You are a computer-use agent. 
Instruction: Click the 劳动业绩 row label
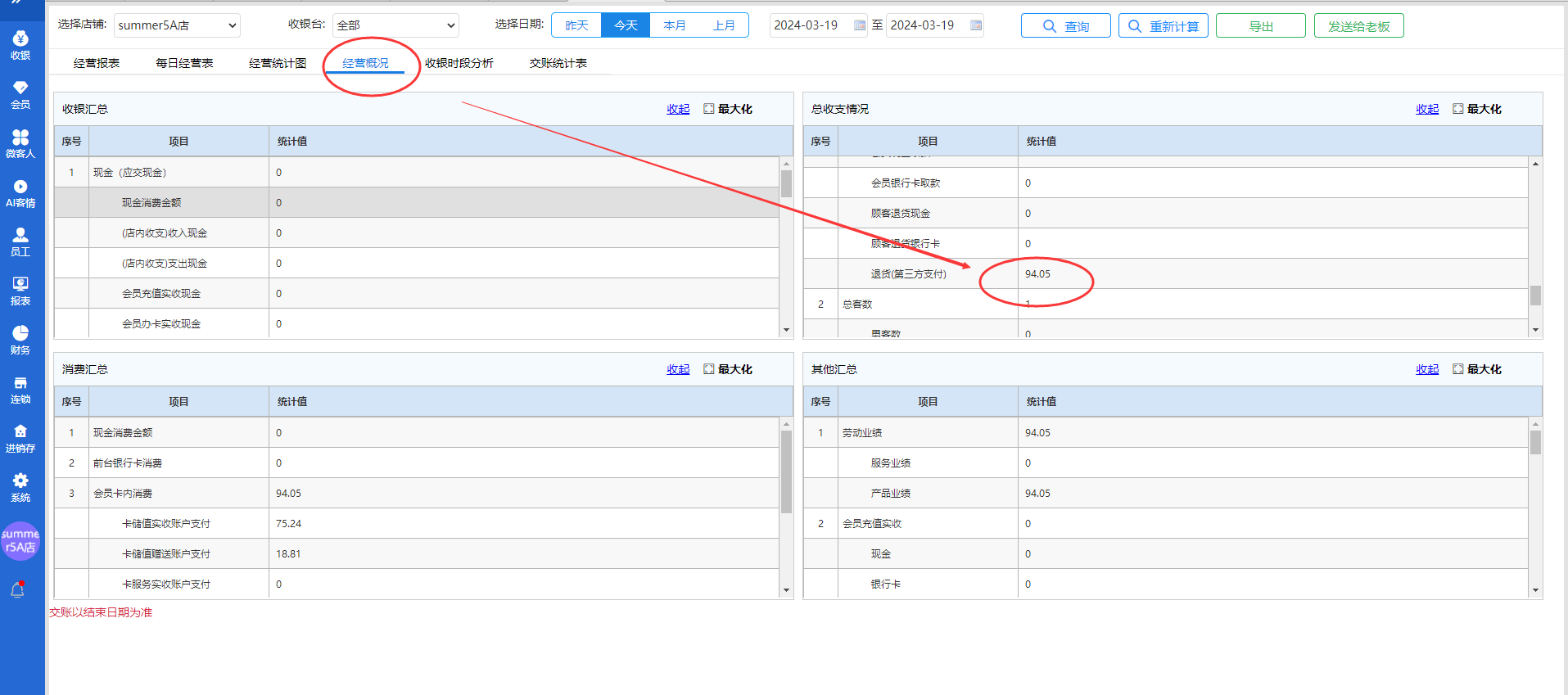(x=862, y=433)
